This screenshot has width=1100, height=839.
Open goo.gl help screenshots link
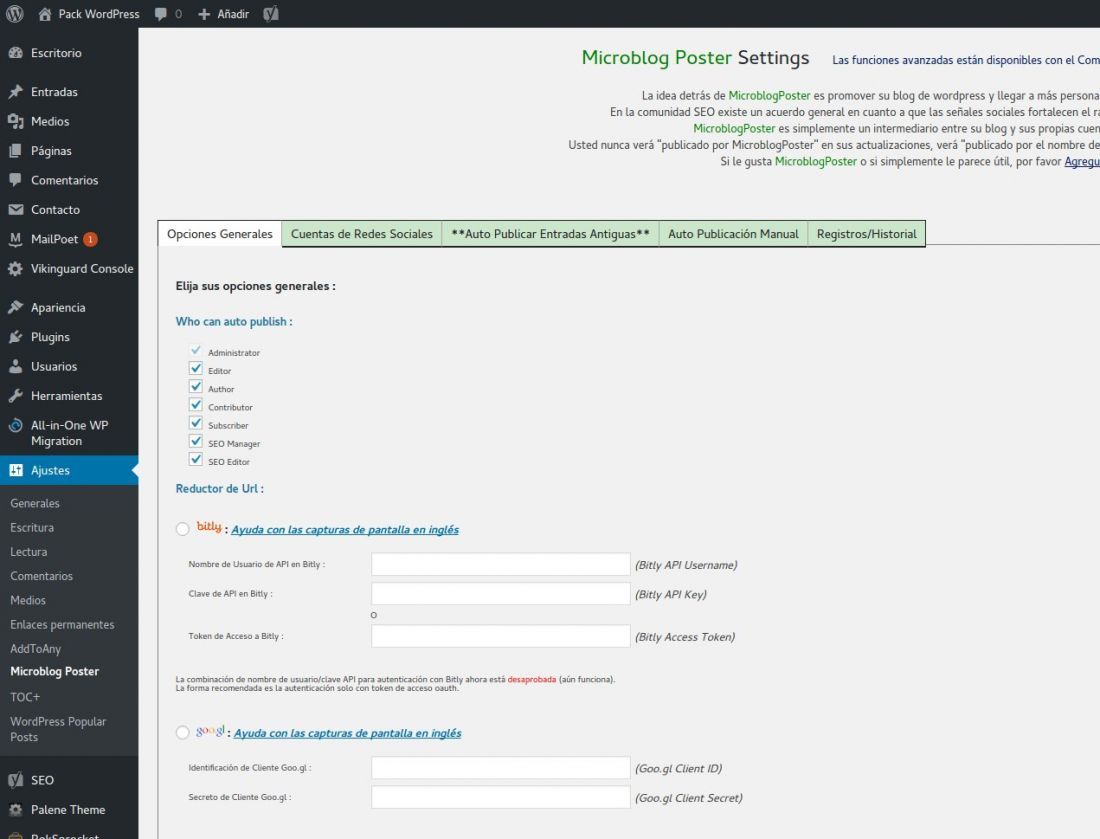[347, 733]
